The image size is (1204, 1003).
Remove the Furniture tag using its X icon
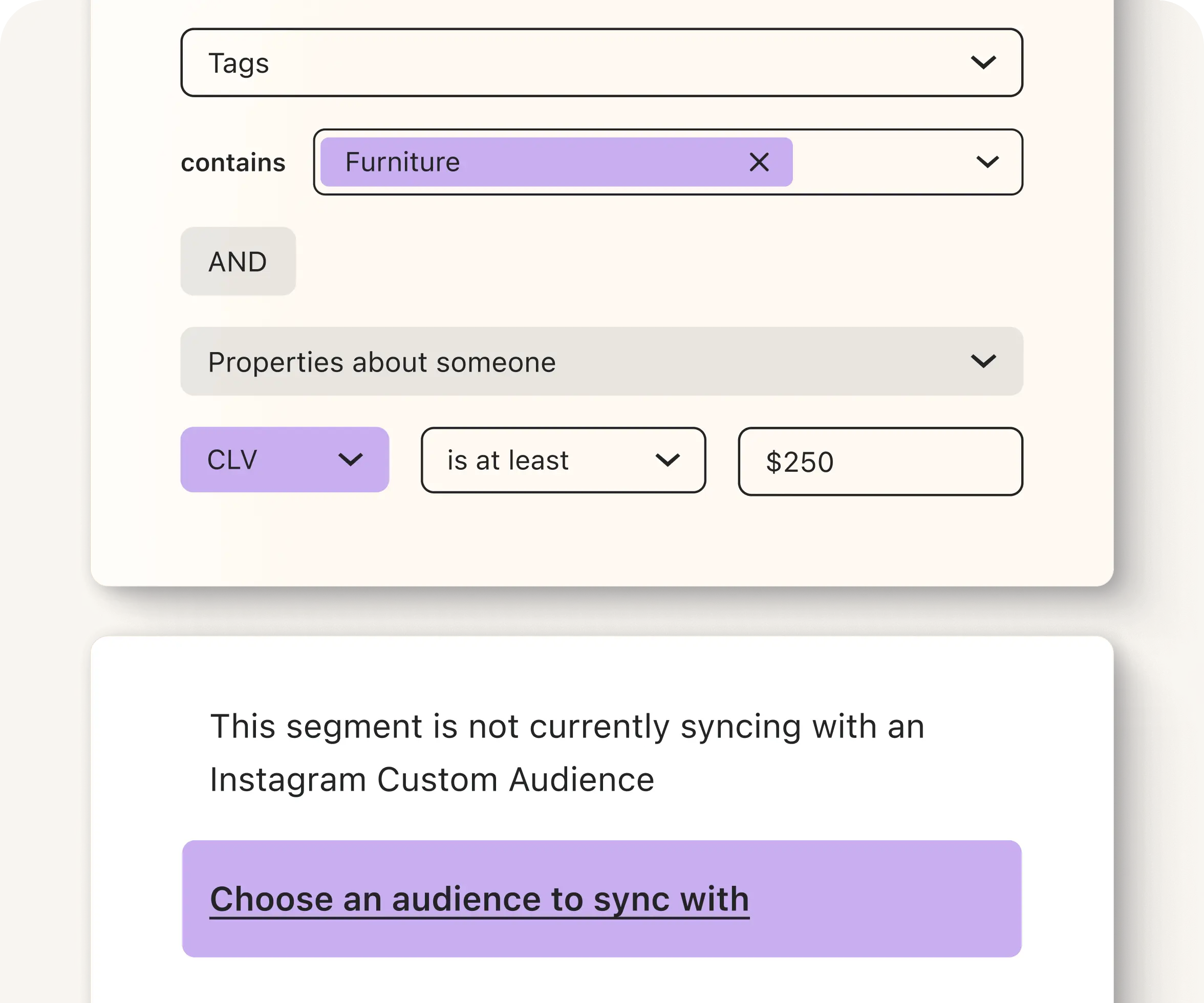coord(759,162)
